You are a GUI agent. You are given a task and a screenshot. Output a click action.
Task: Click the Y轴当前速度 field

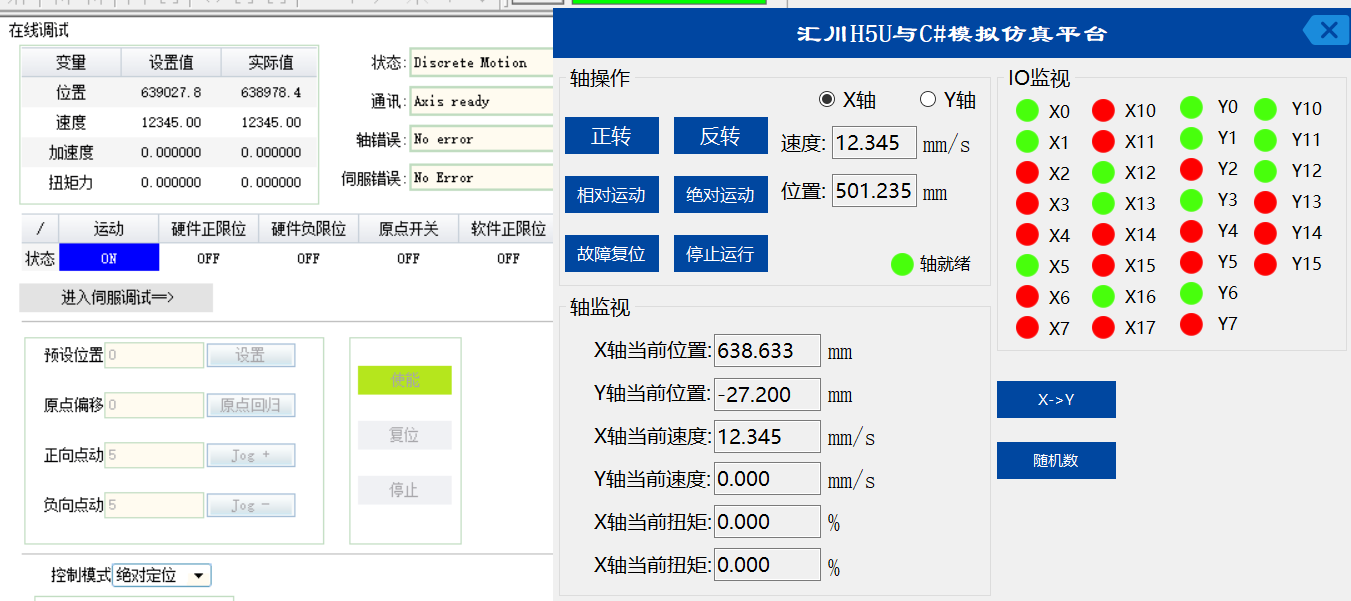(x=767, y=479)
